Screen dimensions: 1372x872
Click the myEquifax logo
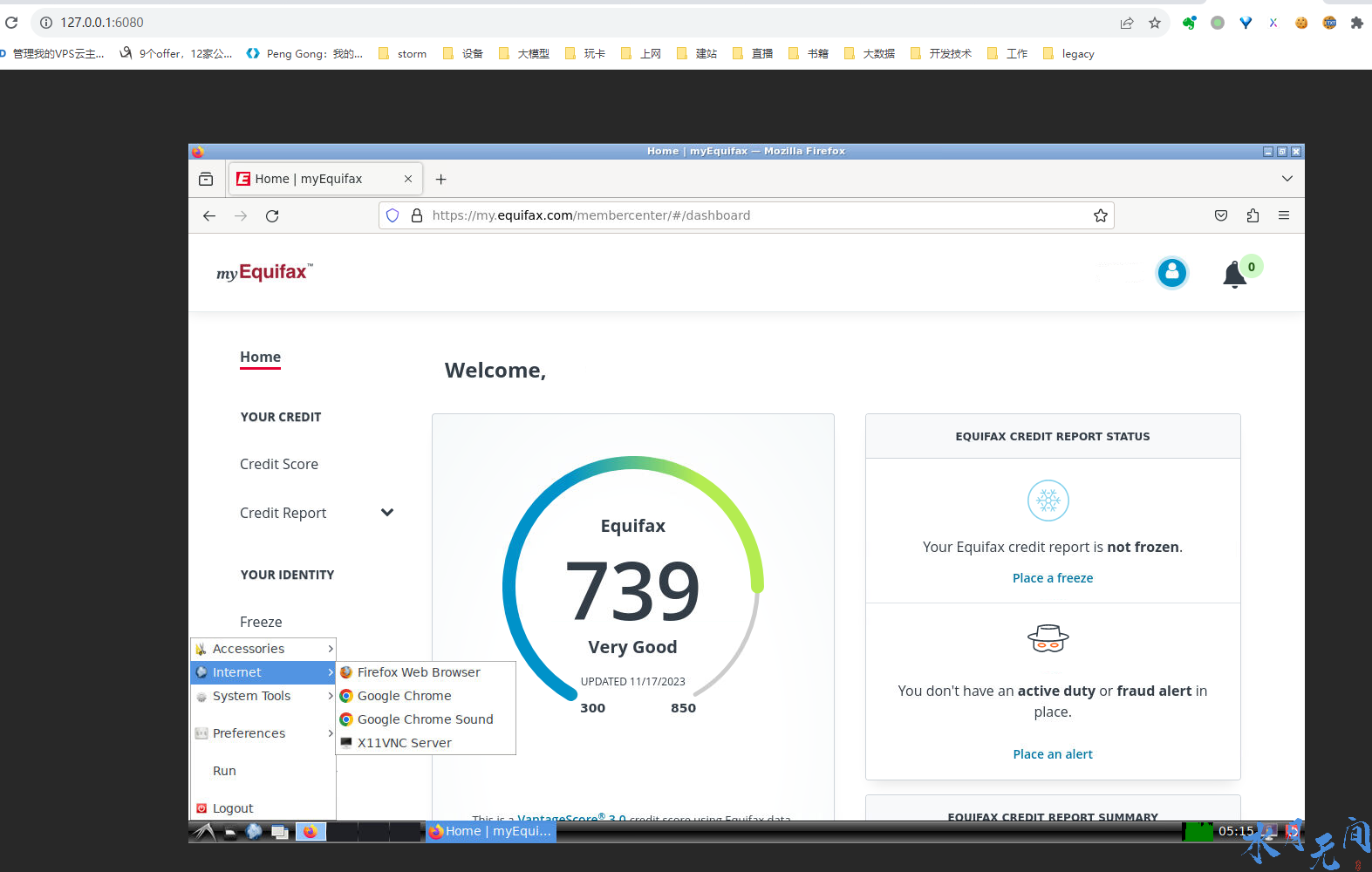(264, 272)
